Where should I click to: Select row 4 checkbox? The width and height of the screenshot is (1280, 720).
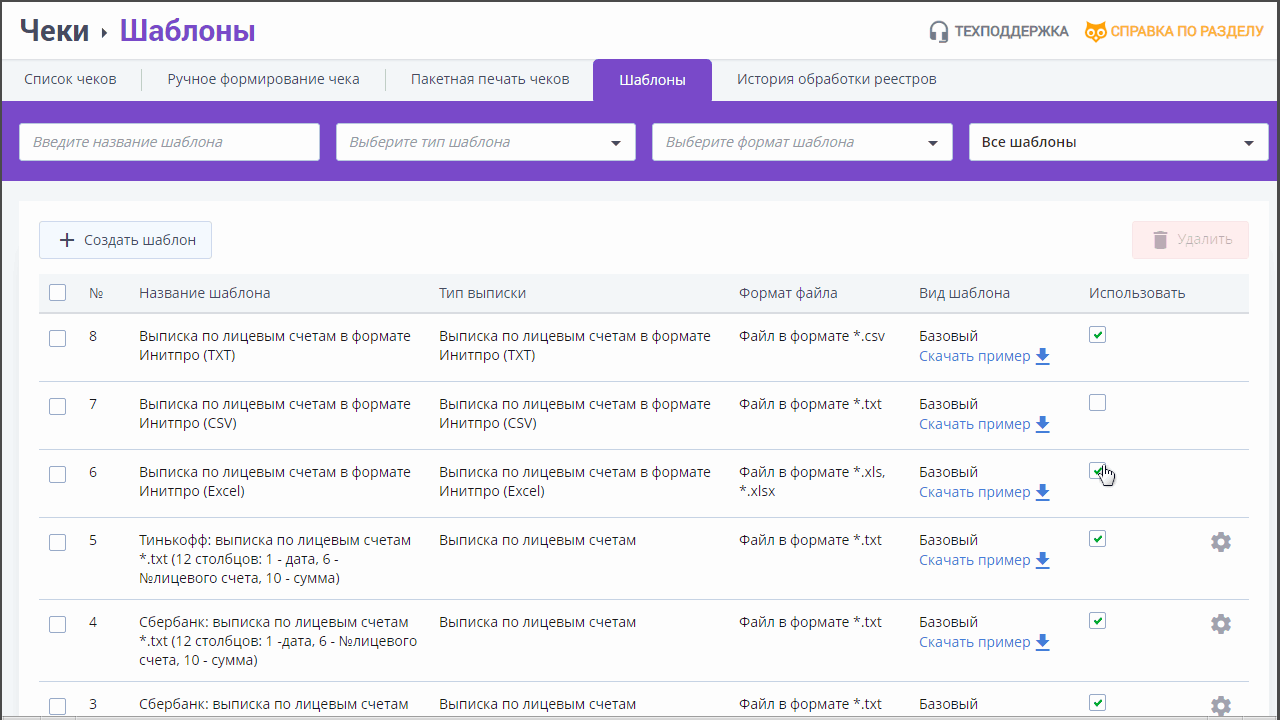tap(58, 624)
